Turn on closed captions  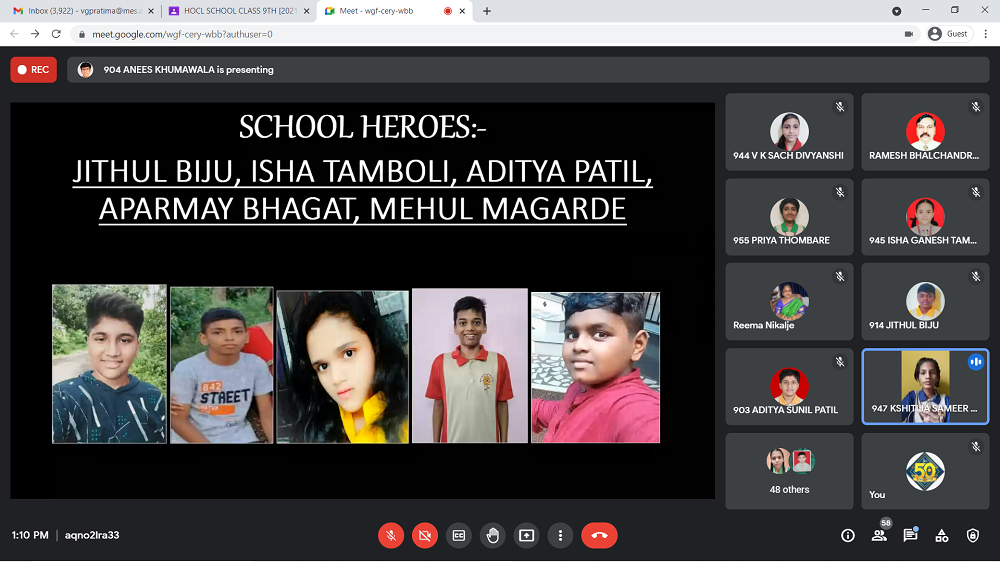[459, 535]
